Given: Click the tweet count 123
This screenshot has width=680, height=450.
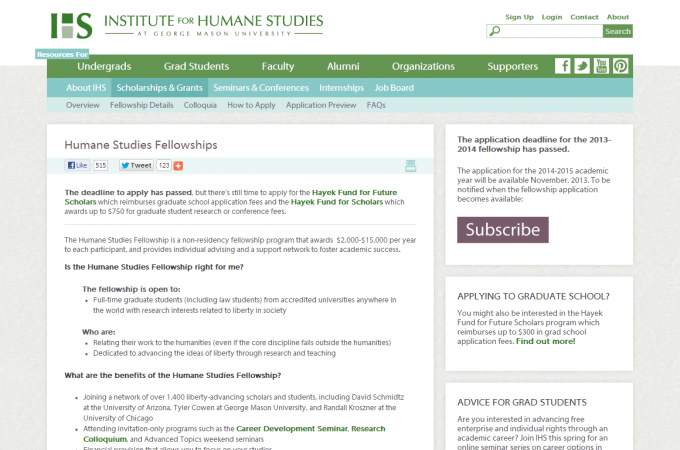Looking at the screenshot, I should point(164,165).
